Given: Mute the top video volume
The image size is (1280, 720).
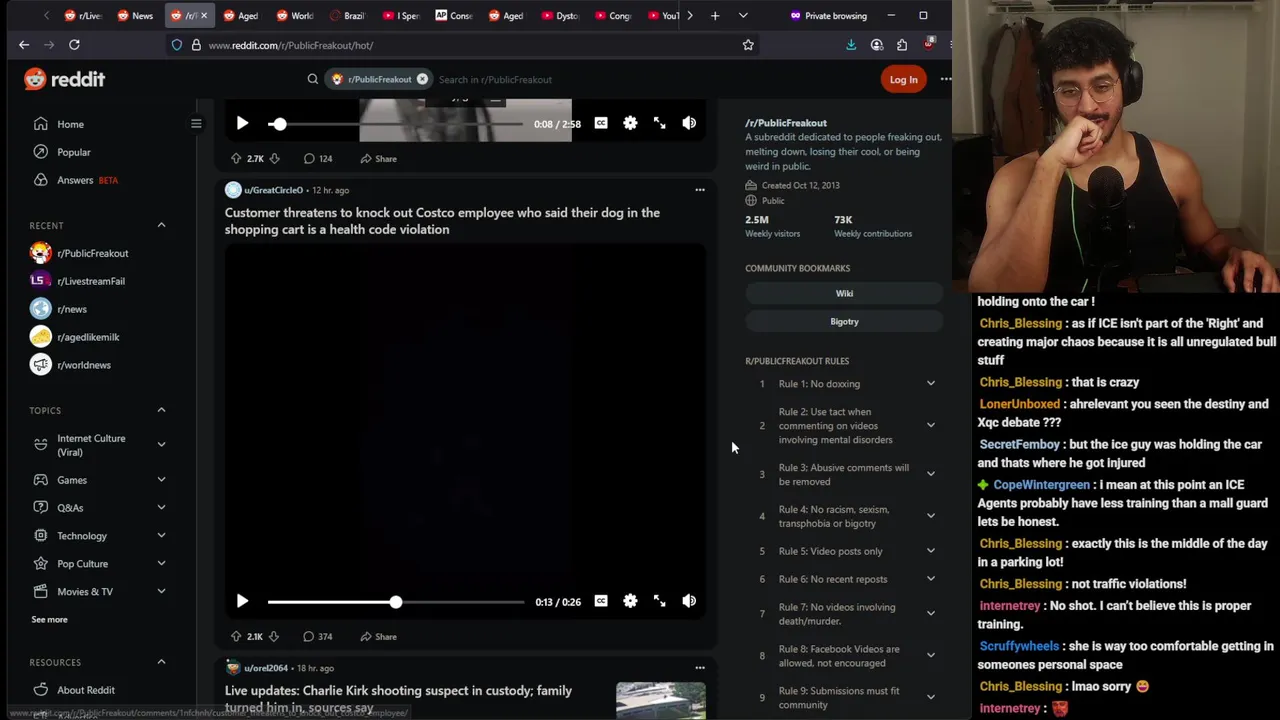Looking at the screenshot, I should click(689, 123).
